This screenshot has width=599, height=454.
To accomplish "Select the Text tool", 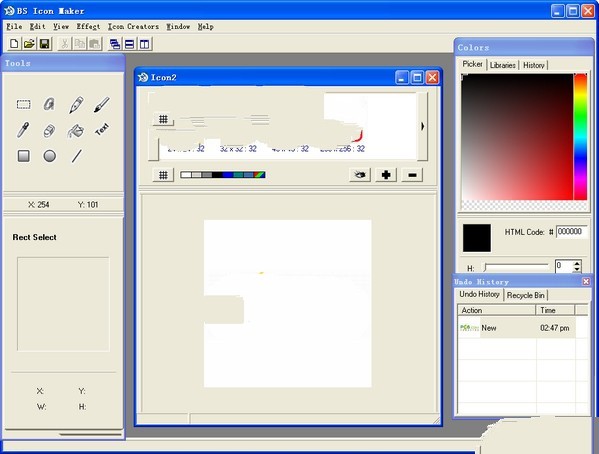I will (102, 130).
